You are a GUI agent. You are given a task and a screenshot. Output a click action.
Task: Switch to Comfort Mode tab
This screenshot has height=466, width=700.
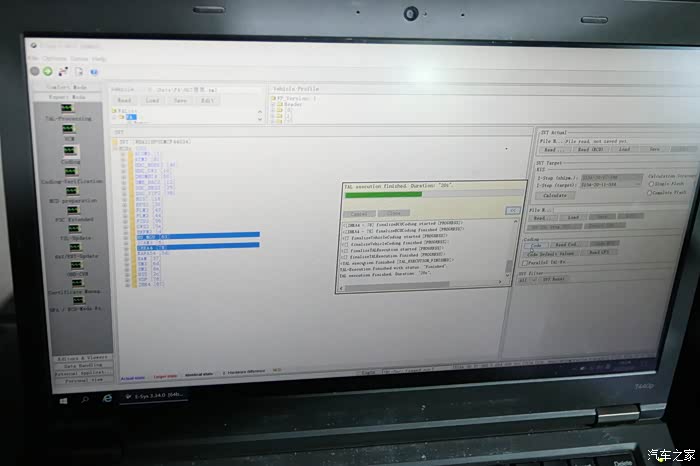(67, 87)
